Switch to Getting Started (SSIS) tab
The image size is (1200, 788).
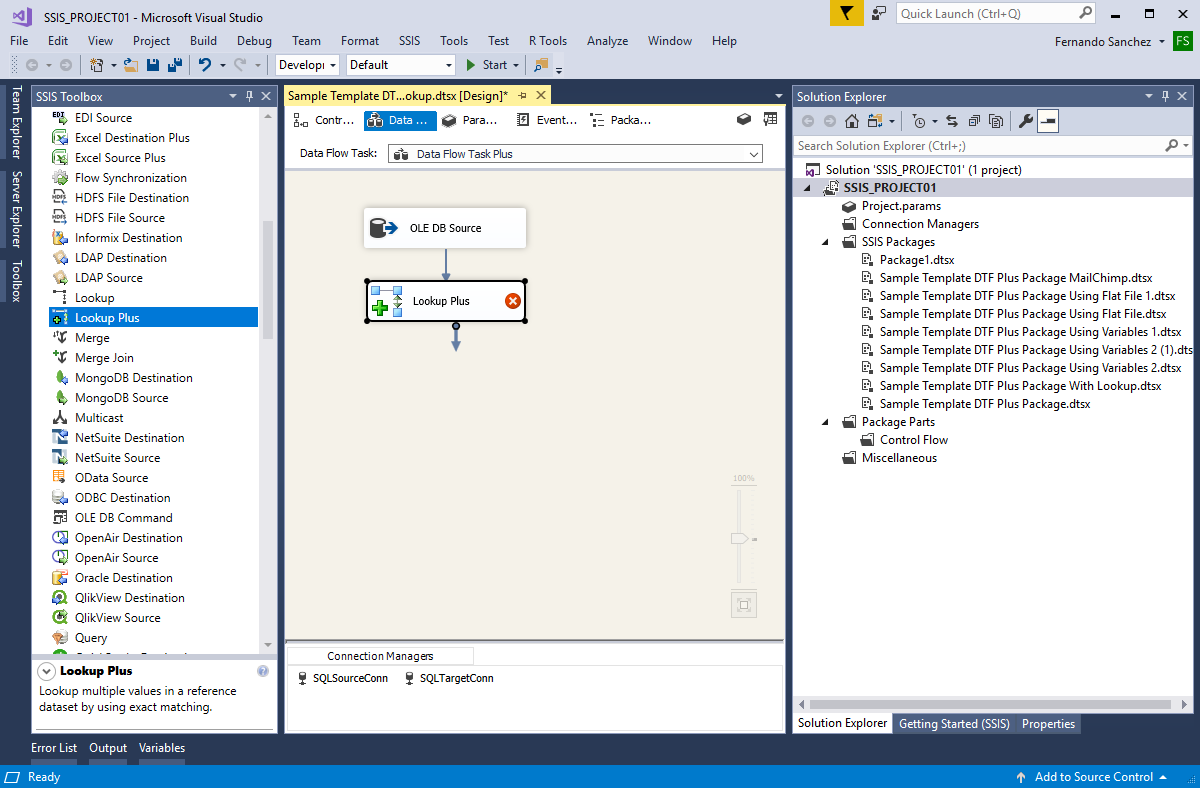[x=954, y=724]
